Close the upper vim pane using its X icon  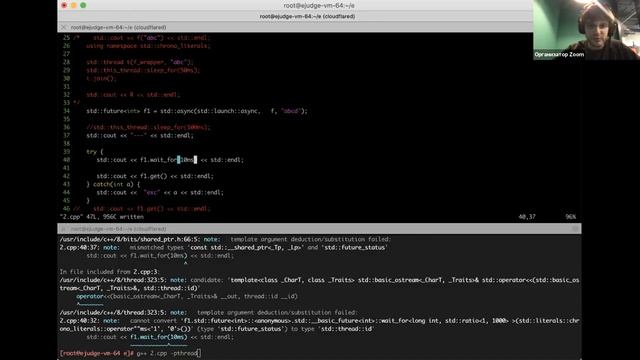(x=64, y=27)
